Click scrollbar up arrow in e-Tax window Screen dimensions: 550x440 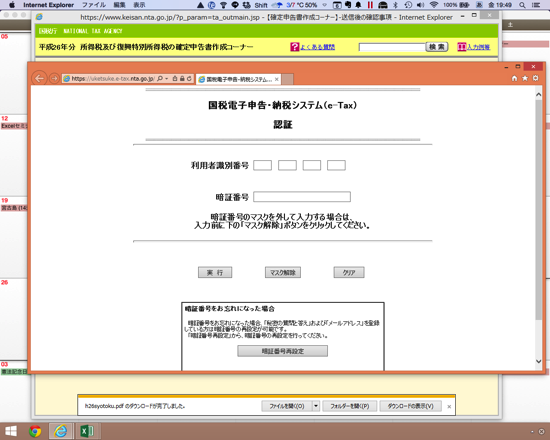coord(538,94)
